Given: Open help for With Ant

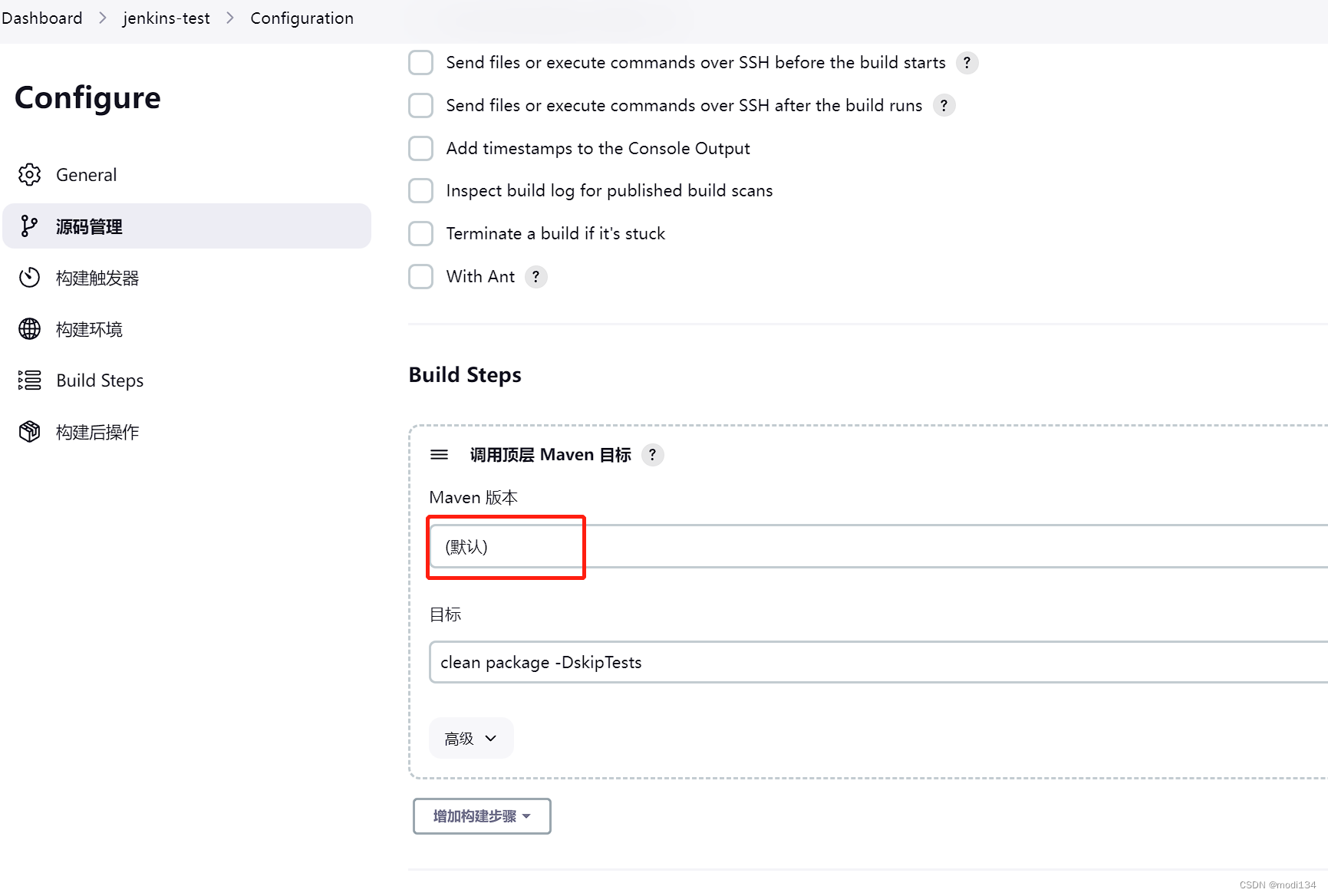Looking at the screenshot, I should coord(535,276).
